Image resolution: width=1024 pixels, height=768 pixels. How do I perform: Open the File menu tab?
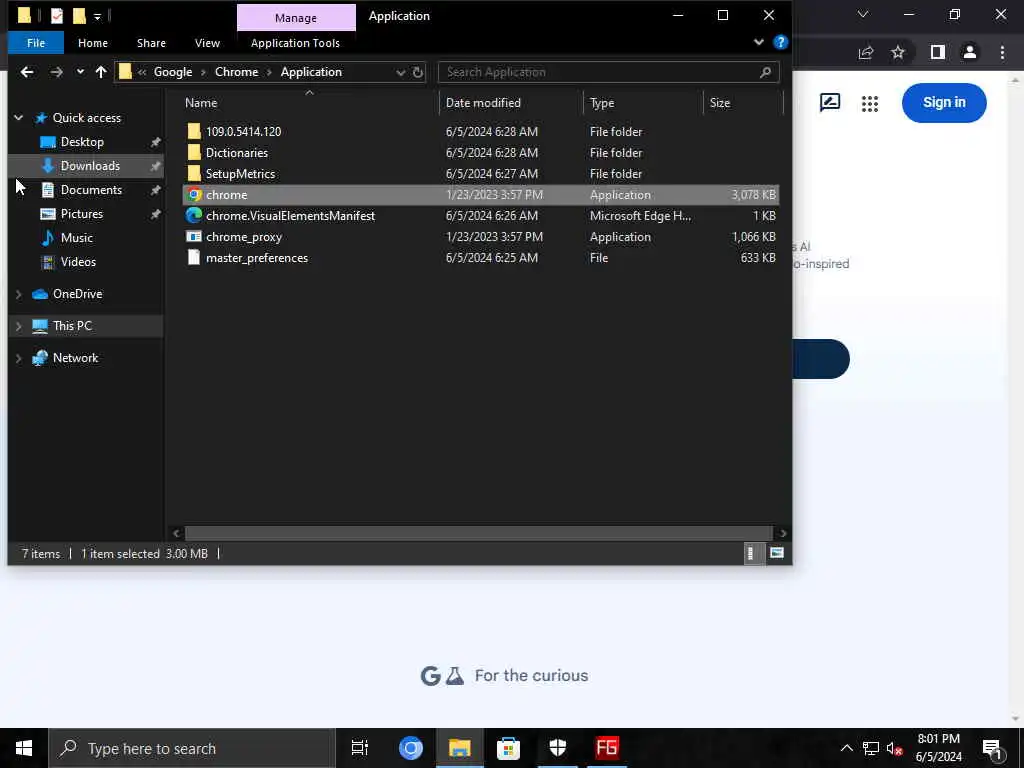[36, 43]
